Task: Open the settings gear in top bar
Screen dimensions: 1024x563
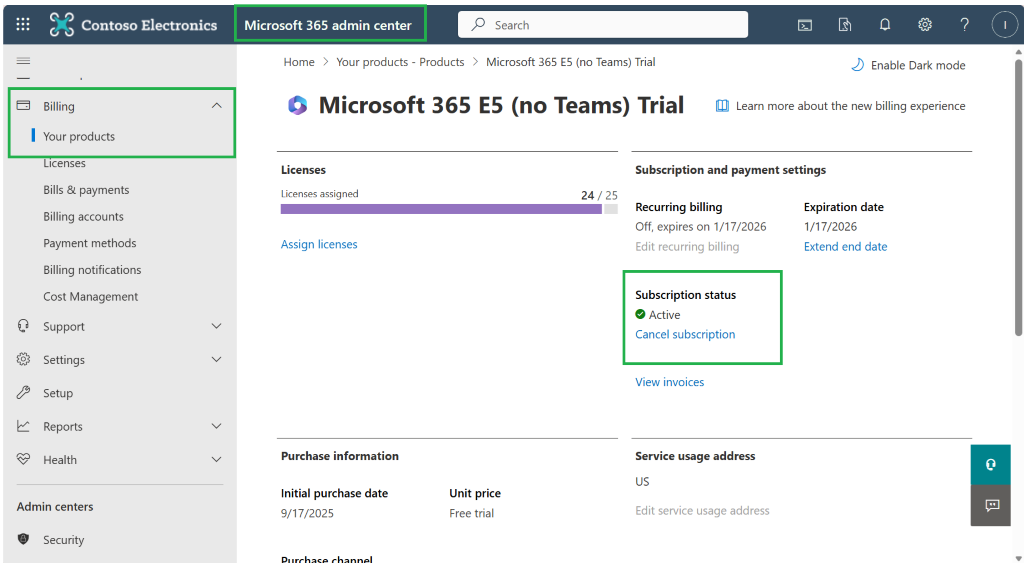Action: [x=925, y=25]
